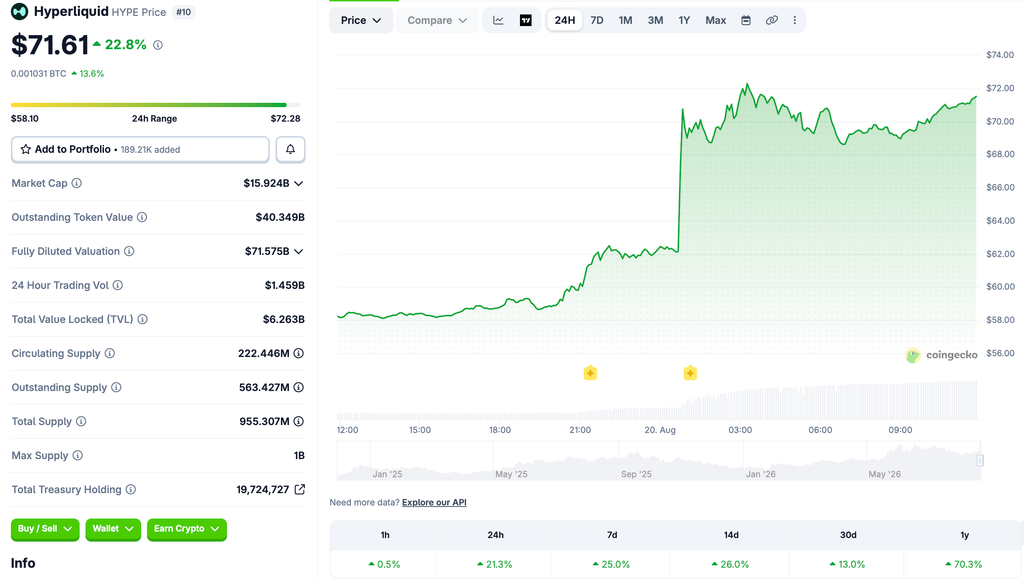Open info icon beside 955.307M value
Image resolution: width=1024 pixels, height=580 pixels.
point(298,421)
